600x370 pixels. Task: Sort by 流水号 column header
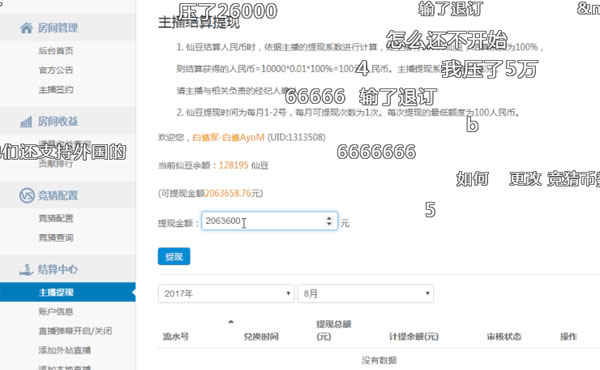click(176, 337)
